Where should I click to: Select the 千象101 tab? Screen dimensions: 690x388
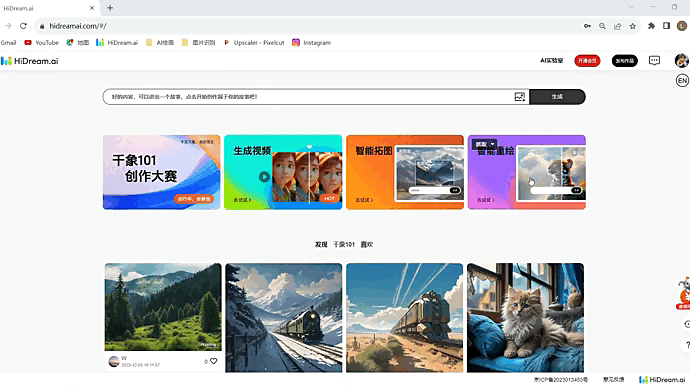pyautogui.click(x=344, y=244)
